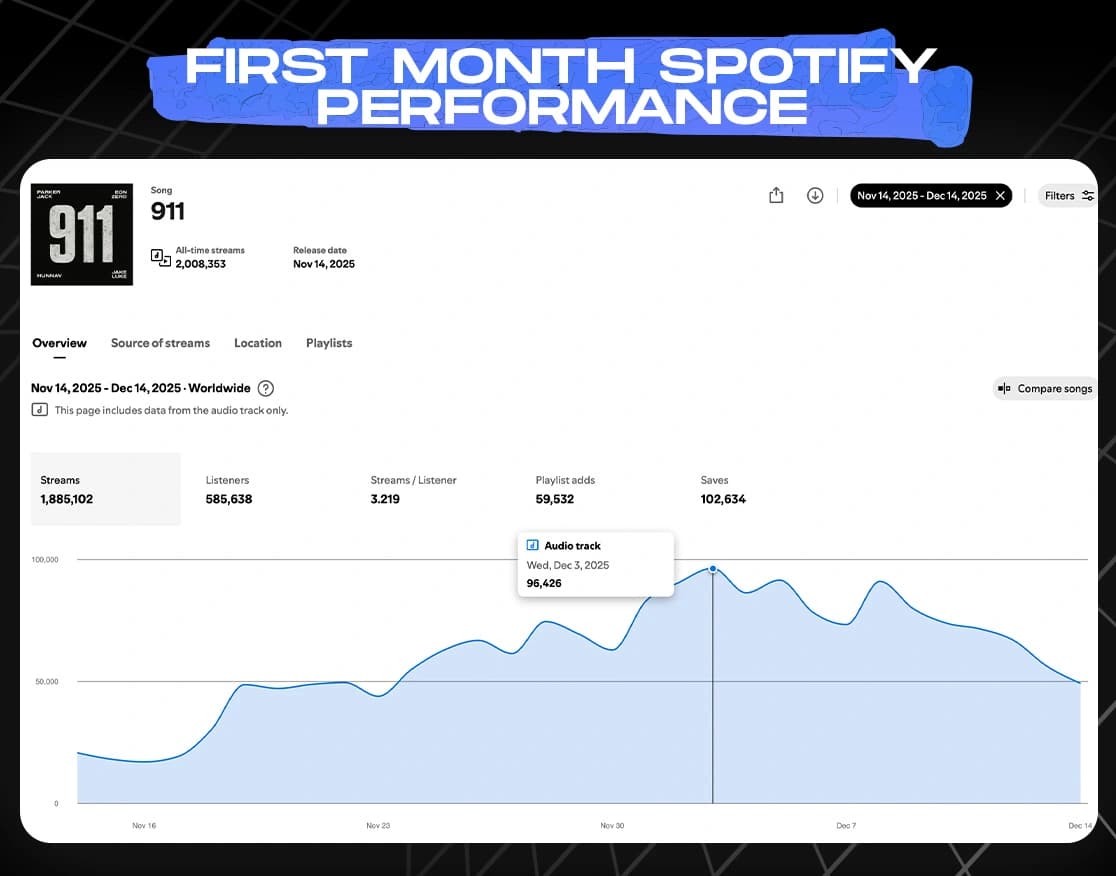Click the Compare songs button
The width and height of the screenshot is (1116, 876).
click(1045, 389)
